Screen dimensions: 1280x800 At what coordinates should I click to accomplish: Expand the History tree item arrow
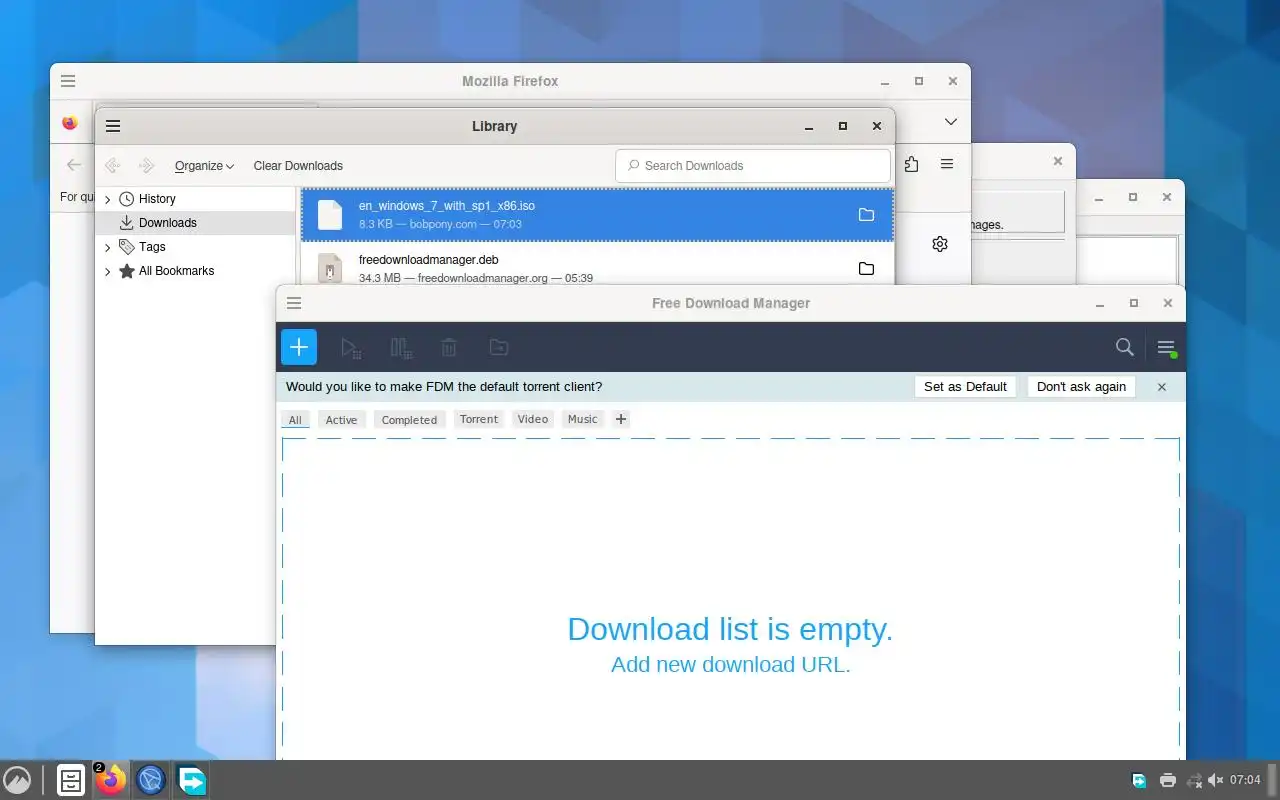tap(108, 200)
